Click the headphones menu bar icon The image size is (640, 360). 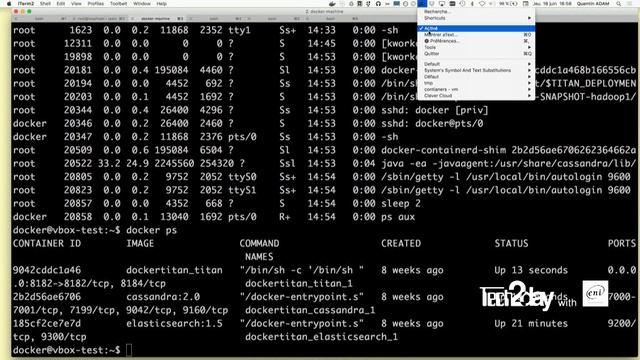click(x=378, y=4)
